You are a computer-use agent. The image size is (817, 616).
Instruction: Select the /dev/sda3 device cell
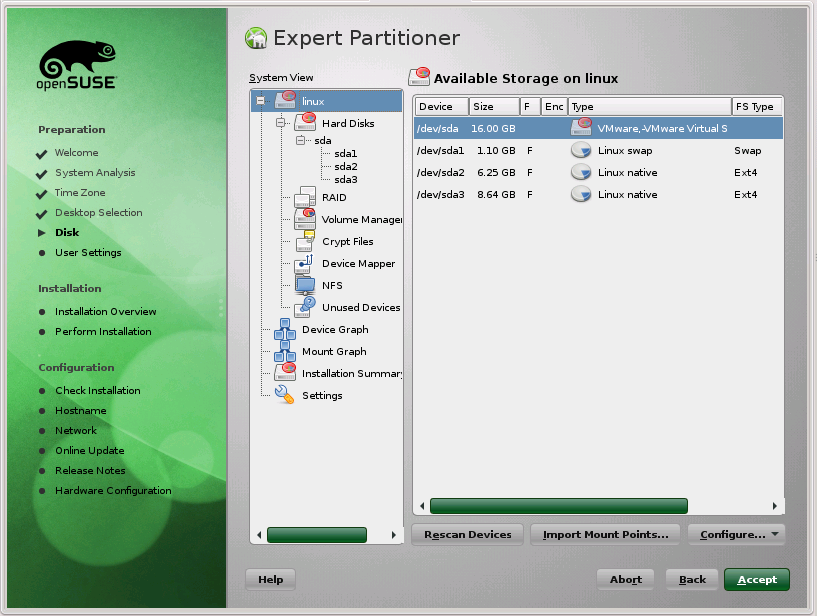pos(440,194)
